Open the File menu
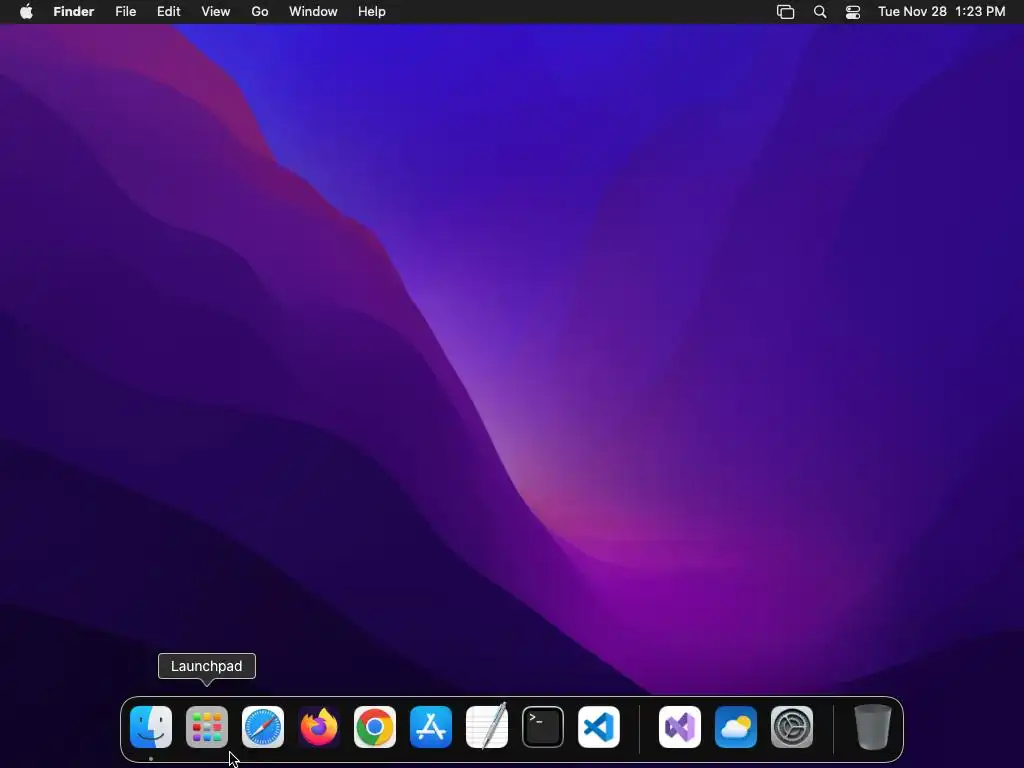This screenshot has height=768, width=1024. tap(125, 12)
